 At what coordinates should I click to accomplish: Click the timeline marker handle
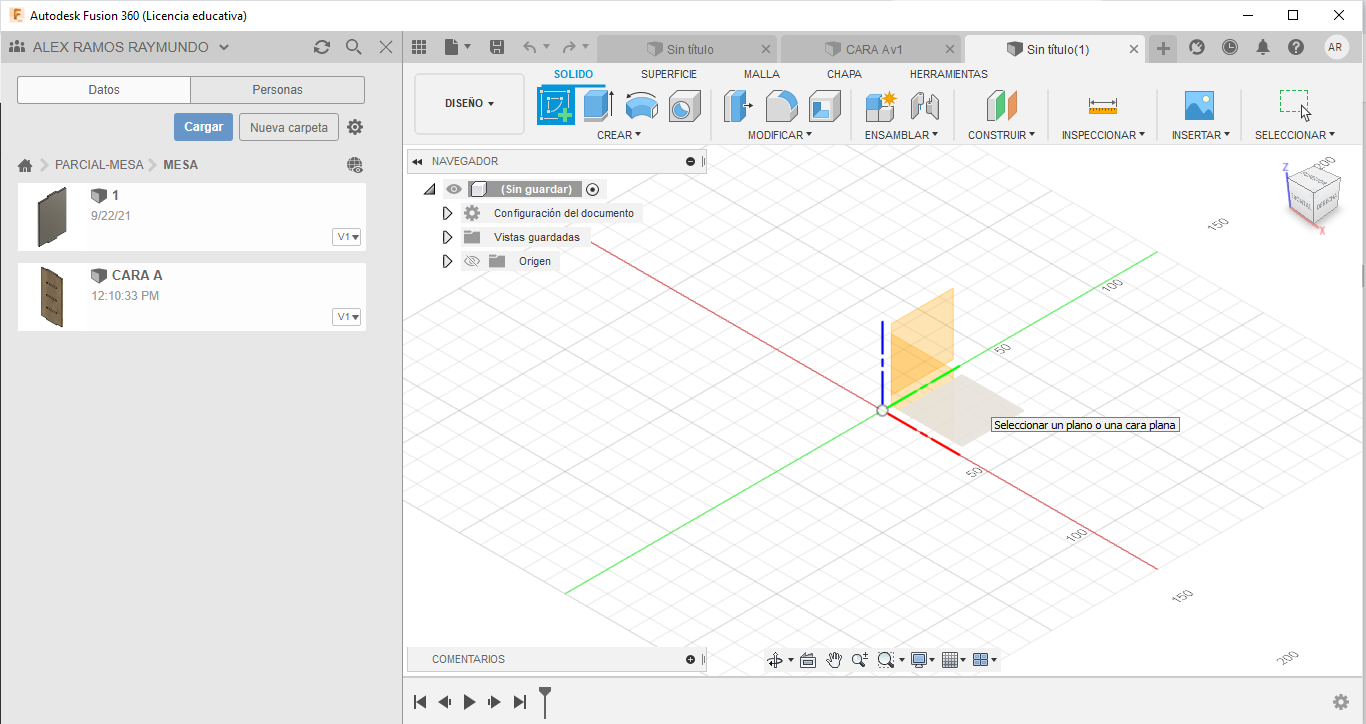tap(545, 700)
